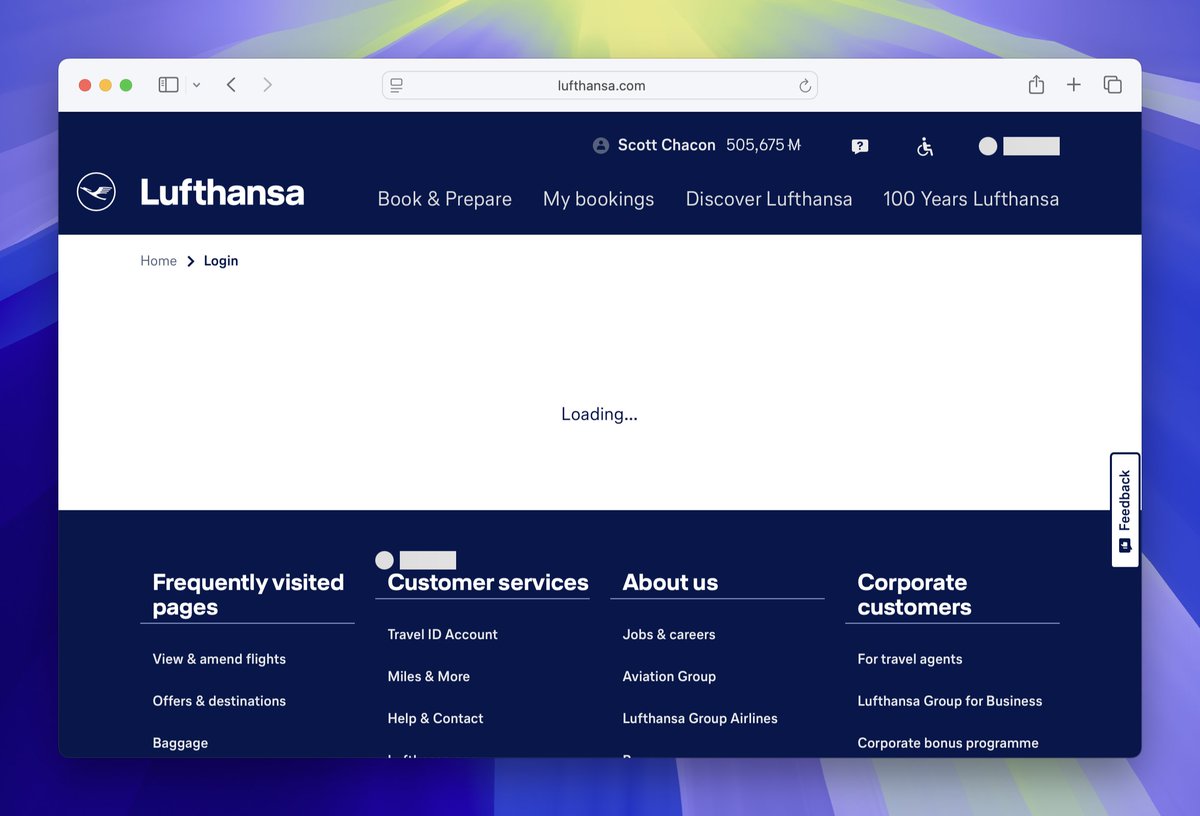
Task: Open Lufthansa Group for Business link
Action: pos(950,701)
